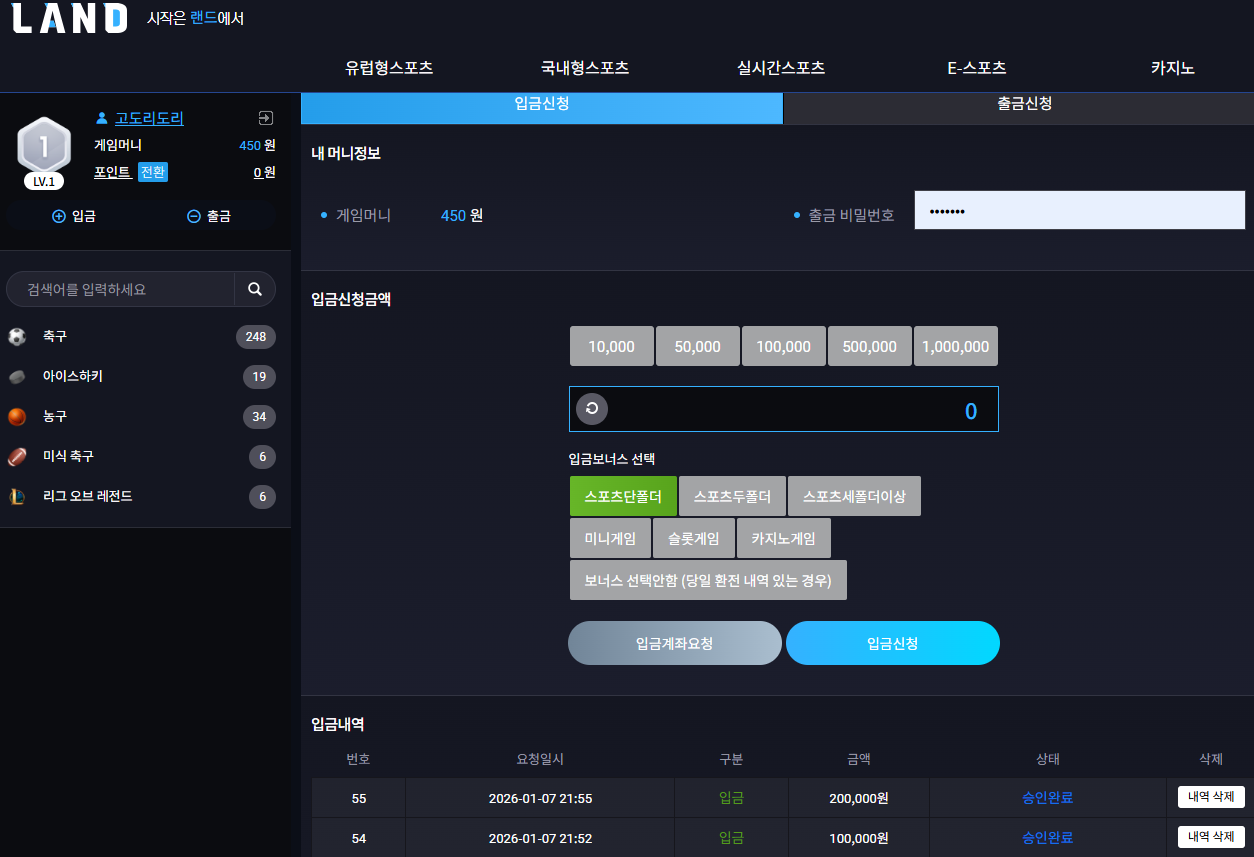
Task: Click the American football icon
Action: [17, 457]
